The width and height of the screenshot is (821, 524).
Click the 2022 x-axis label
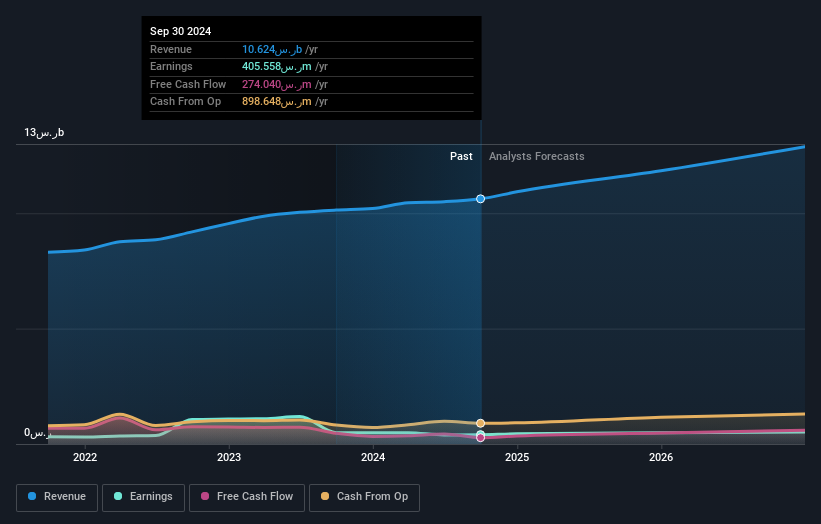click(85, 458)
